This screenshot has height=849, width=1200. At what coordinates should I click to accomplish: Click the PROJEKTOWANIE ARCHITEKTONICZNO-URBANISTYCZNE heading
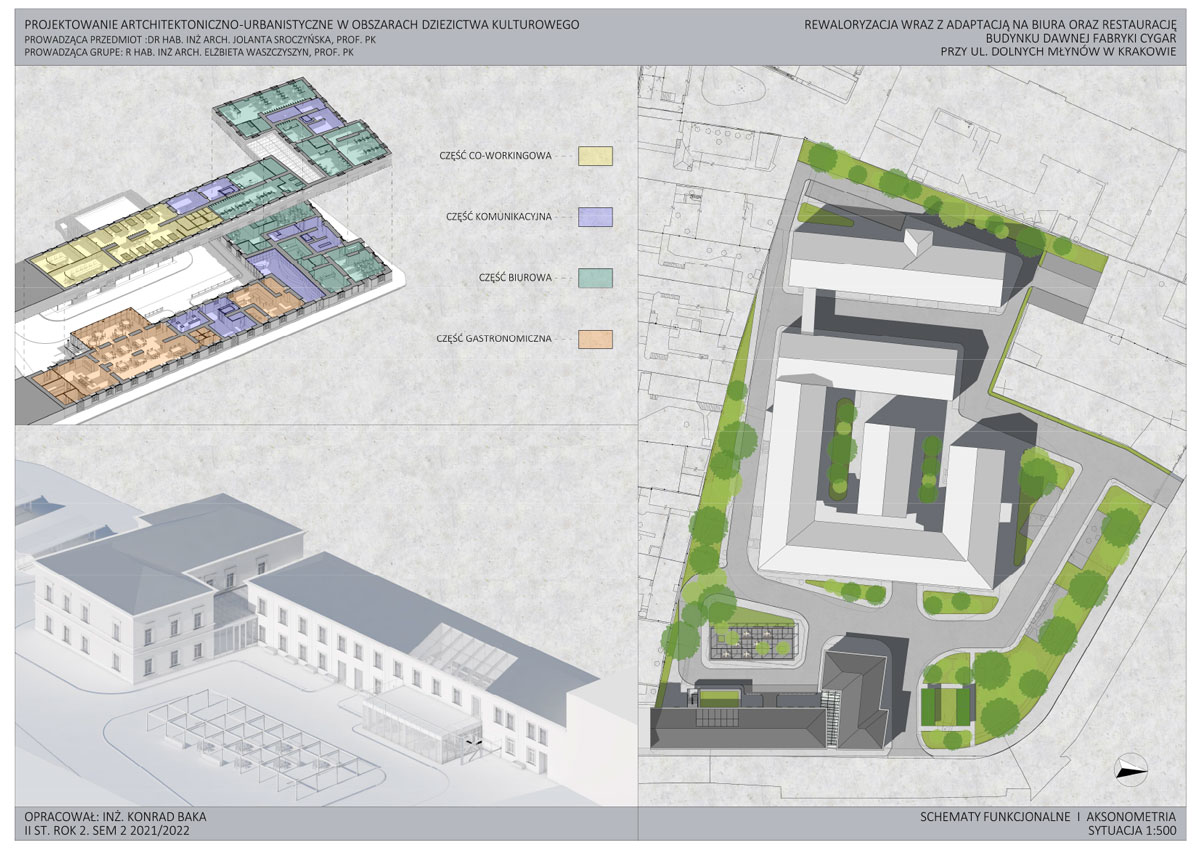coord(299,22)
